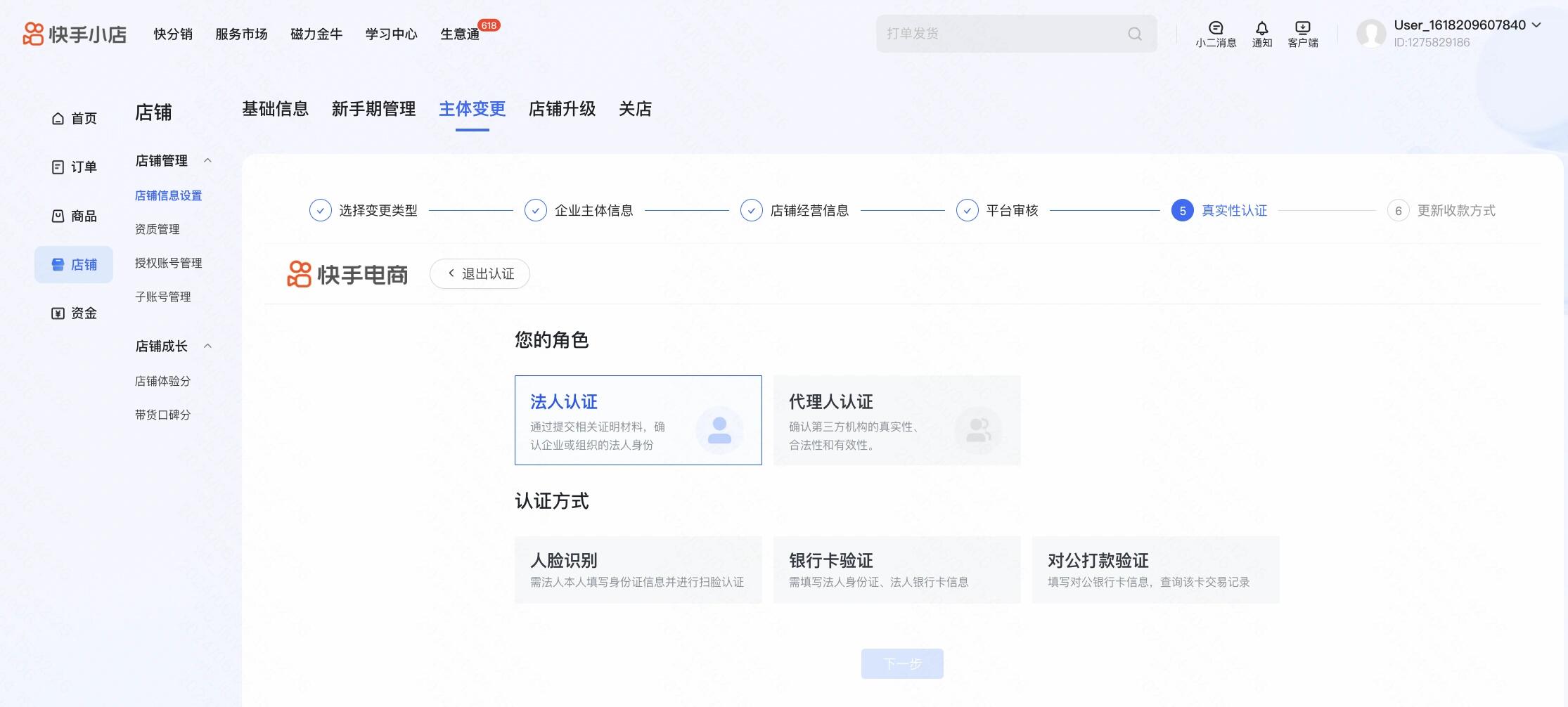
Task: Open 带货口碑分 in submenu
Action: [163, 415]
